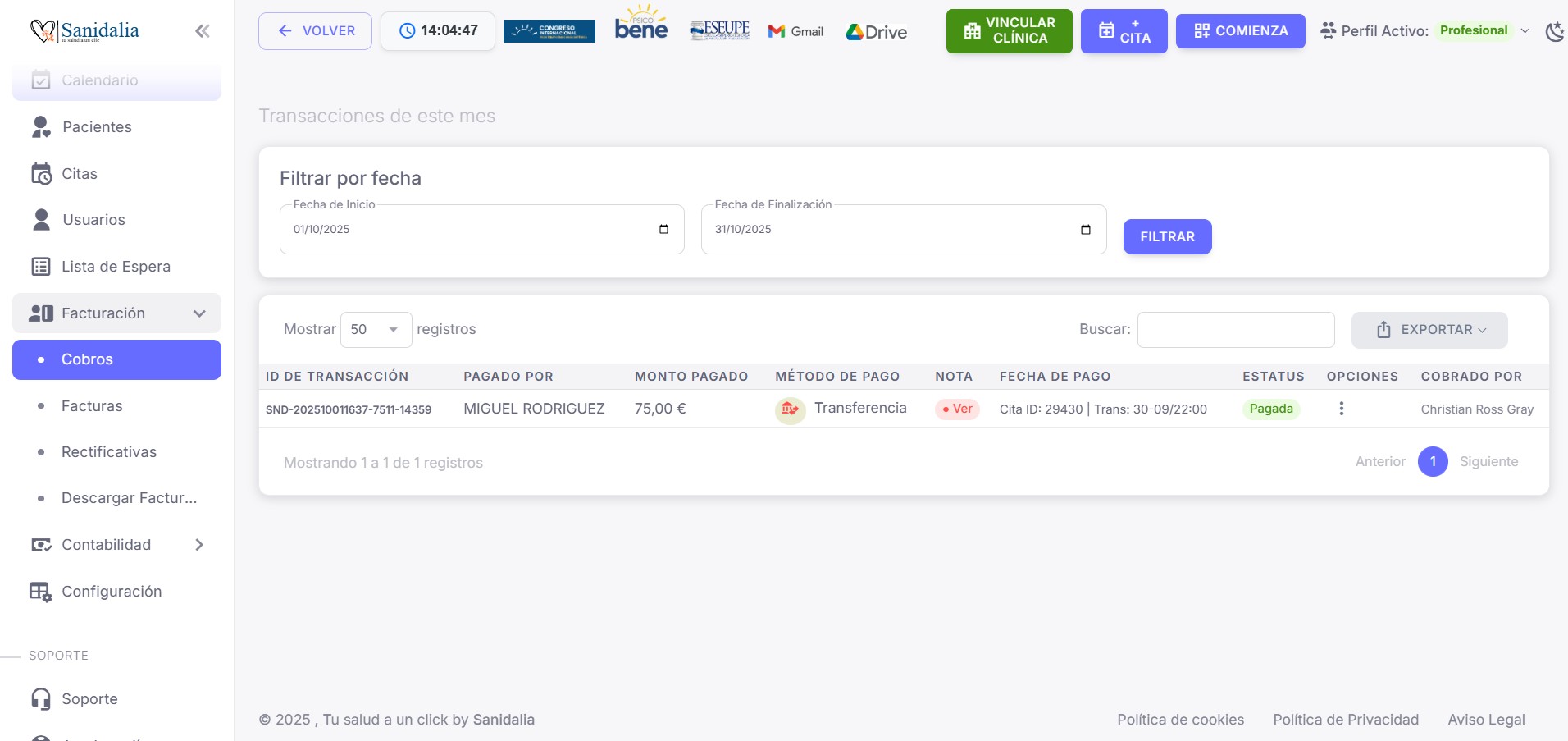
Task: Focus the Buscar search field
Action: pyautogui.click(x=1235, y=330)
